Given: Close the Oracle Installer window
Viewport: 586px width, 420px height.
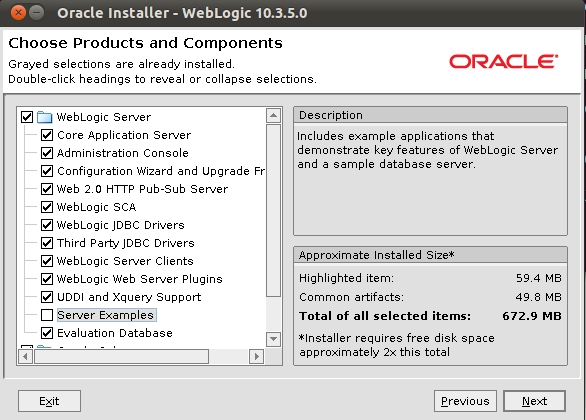Looking at the screenshot, I should coord(18,13).
